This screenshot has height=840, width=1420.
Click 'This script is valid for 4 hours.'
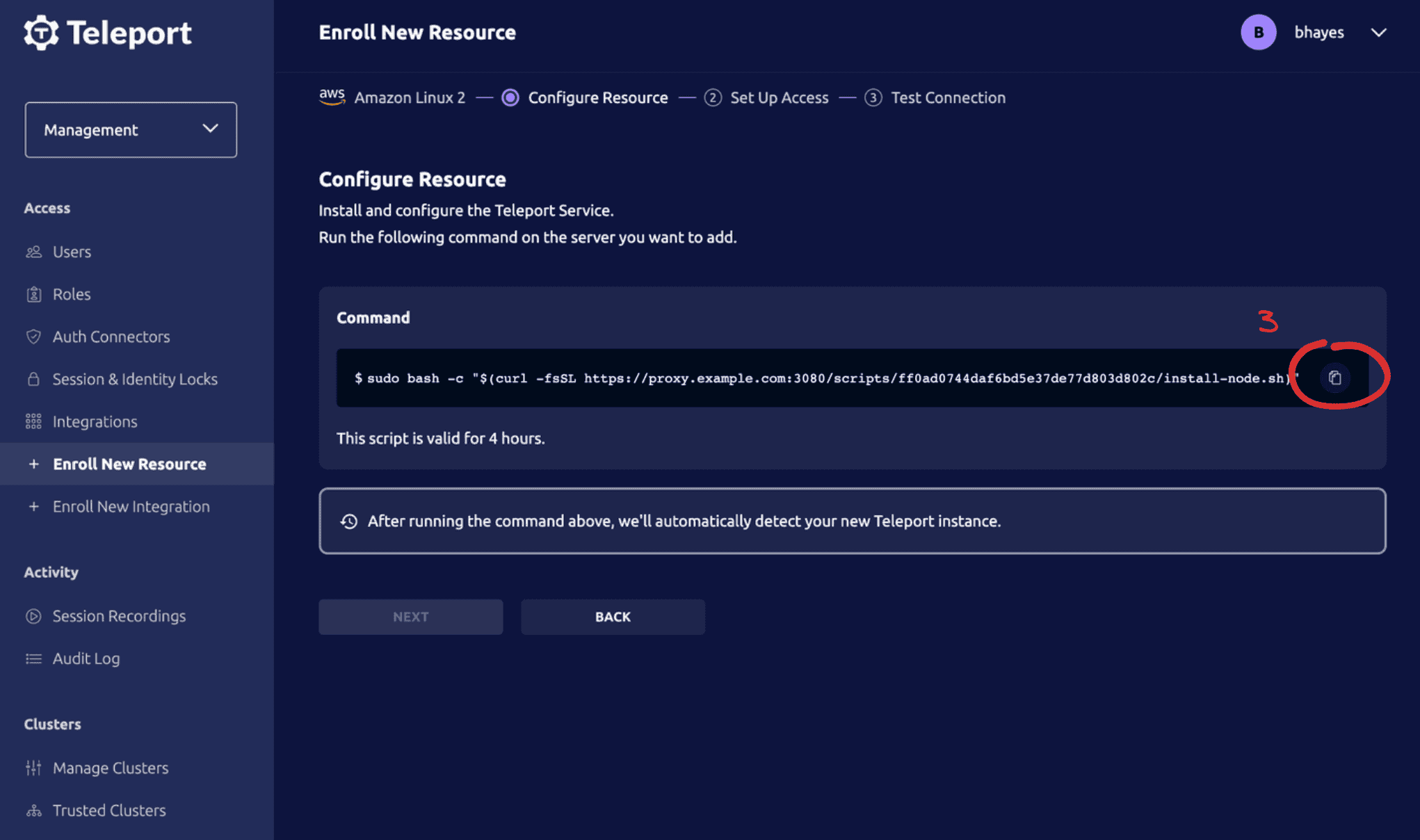[x=441, y=438]
